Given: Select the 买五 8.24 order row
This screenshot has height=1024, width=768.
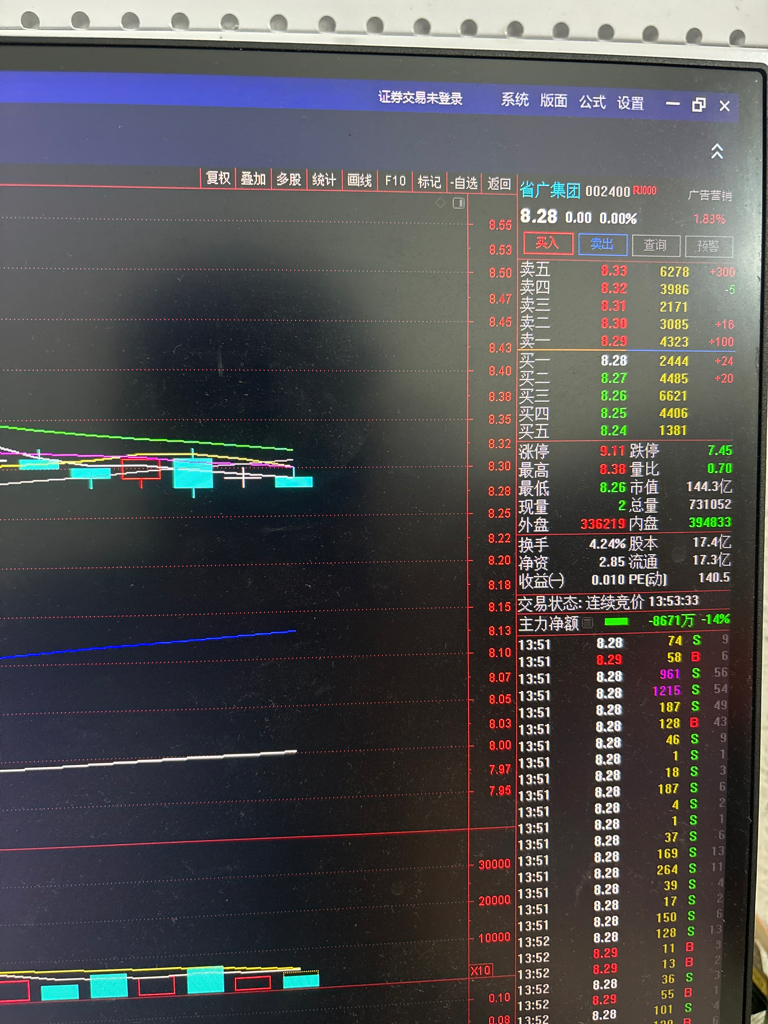Looking at the screenshot, I should click(627, 430).
